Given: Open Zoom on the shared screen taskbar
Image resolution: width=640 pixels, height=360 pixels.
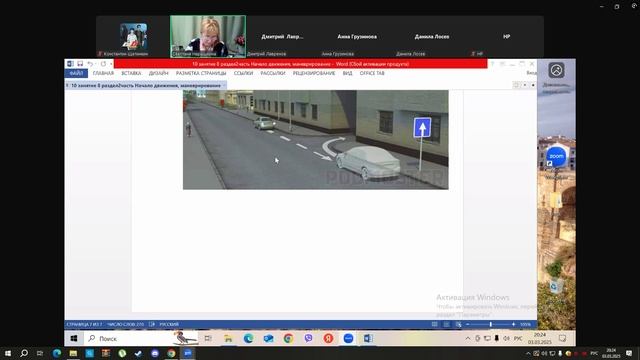Looking at the screenshot, I should (x=348, y=338).
